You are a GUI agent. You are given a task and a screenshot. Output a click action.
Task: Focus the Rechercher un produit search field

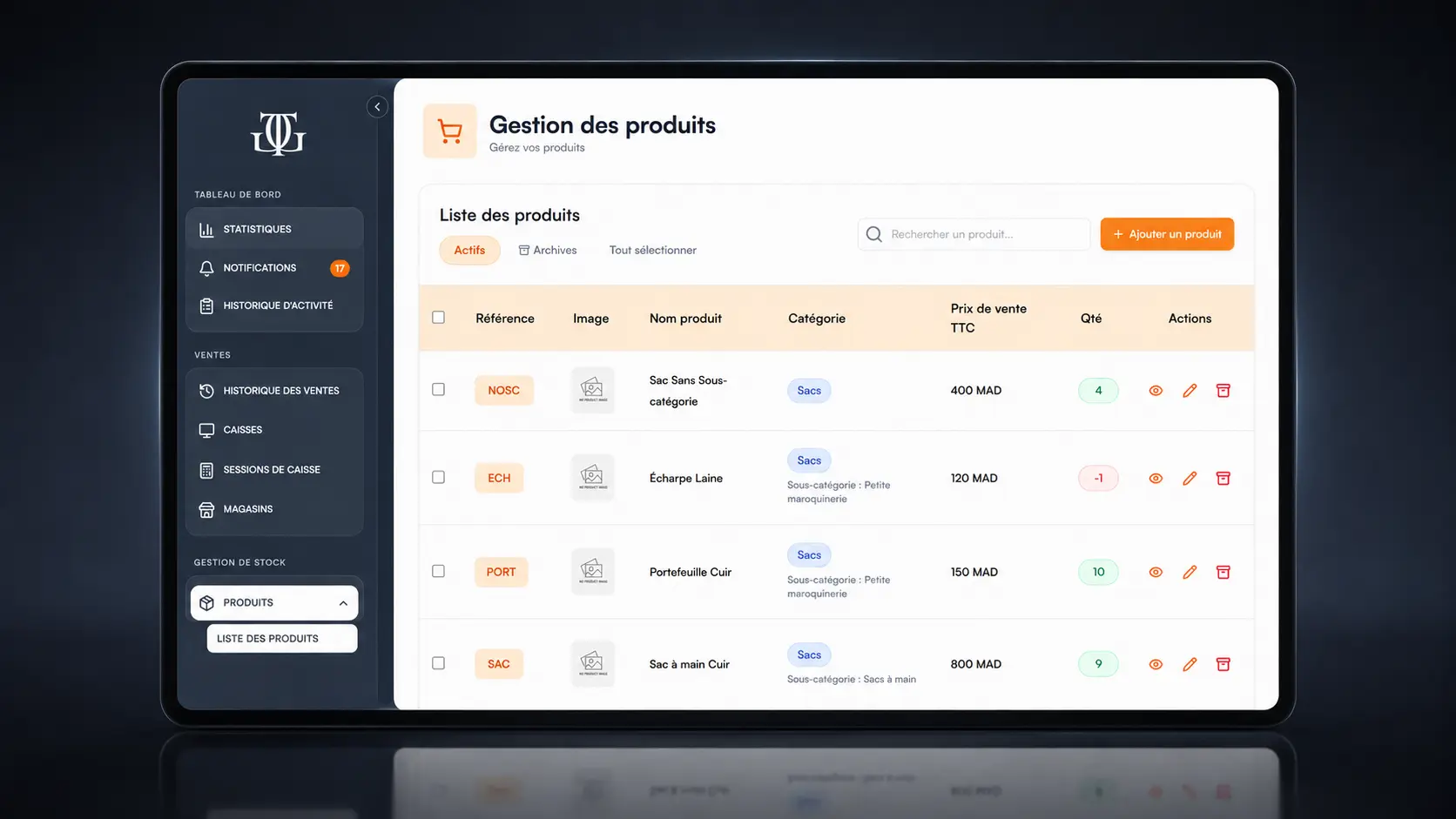[x=974, y=234]
